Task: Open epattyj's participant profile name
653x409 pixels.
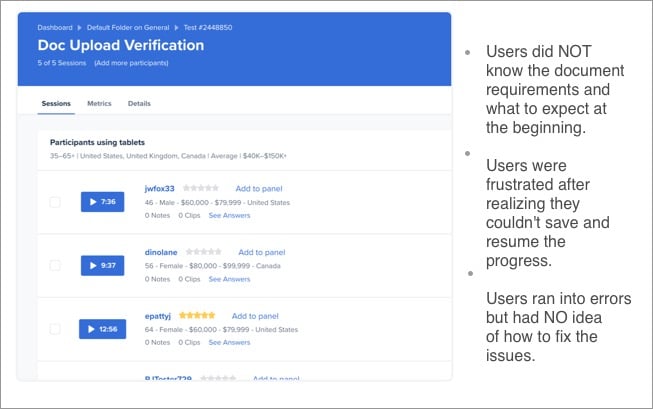Action: pos(158,316)
